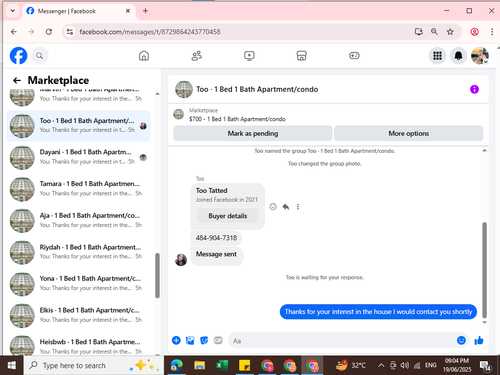The height and width of the screenshot is (375, 500).
Task: Click the chat area vertical scrollbar
Action: pyautogui.click(x=484, y=269)
